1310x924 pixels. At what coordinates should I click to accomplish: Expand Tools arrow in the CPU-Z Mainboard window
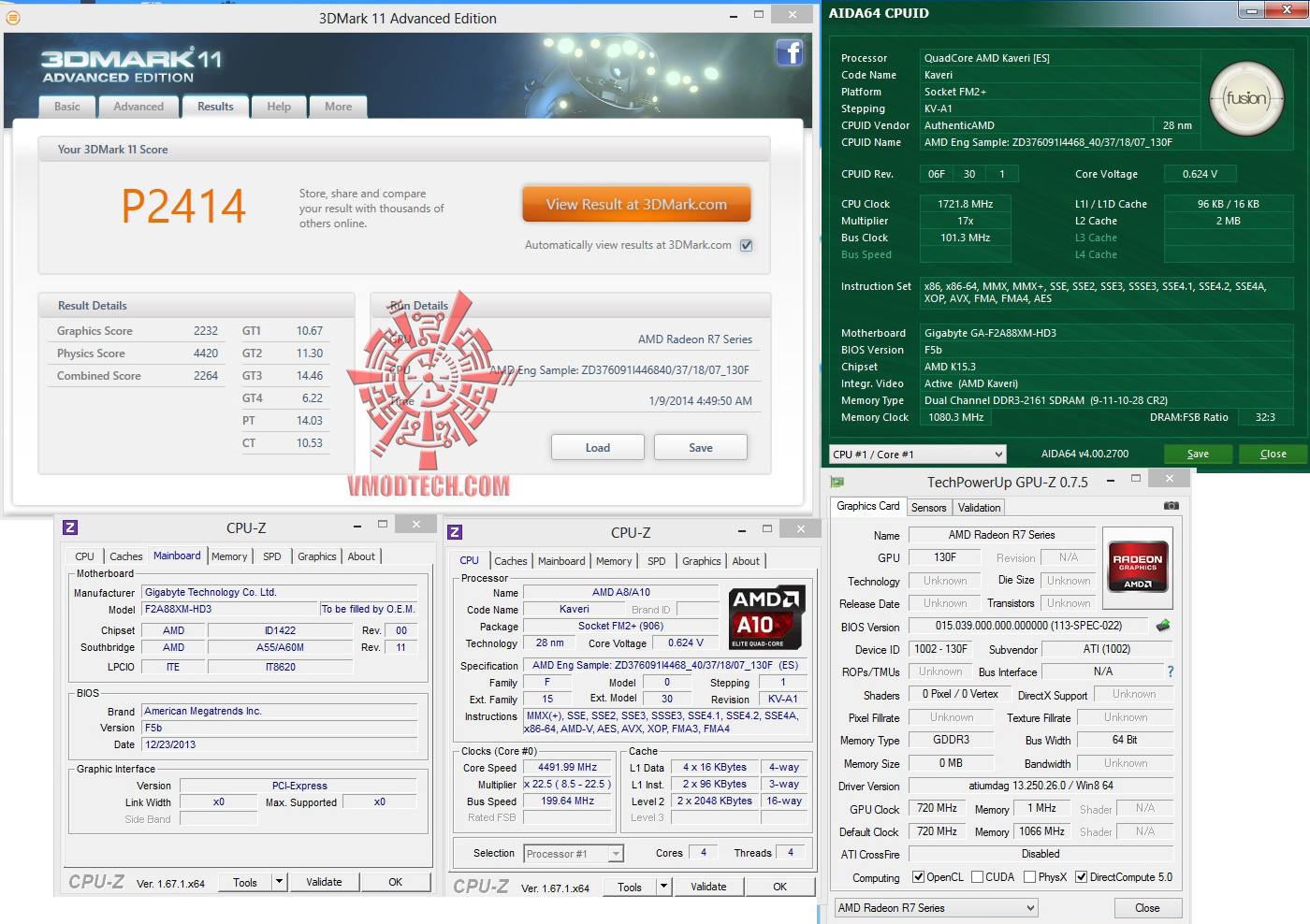tap(279, 882)
